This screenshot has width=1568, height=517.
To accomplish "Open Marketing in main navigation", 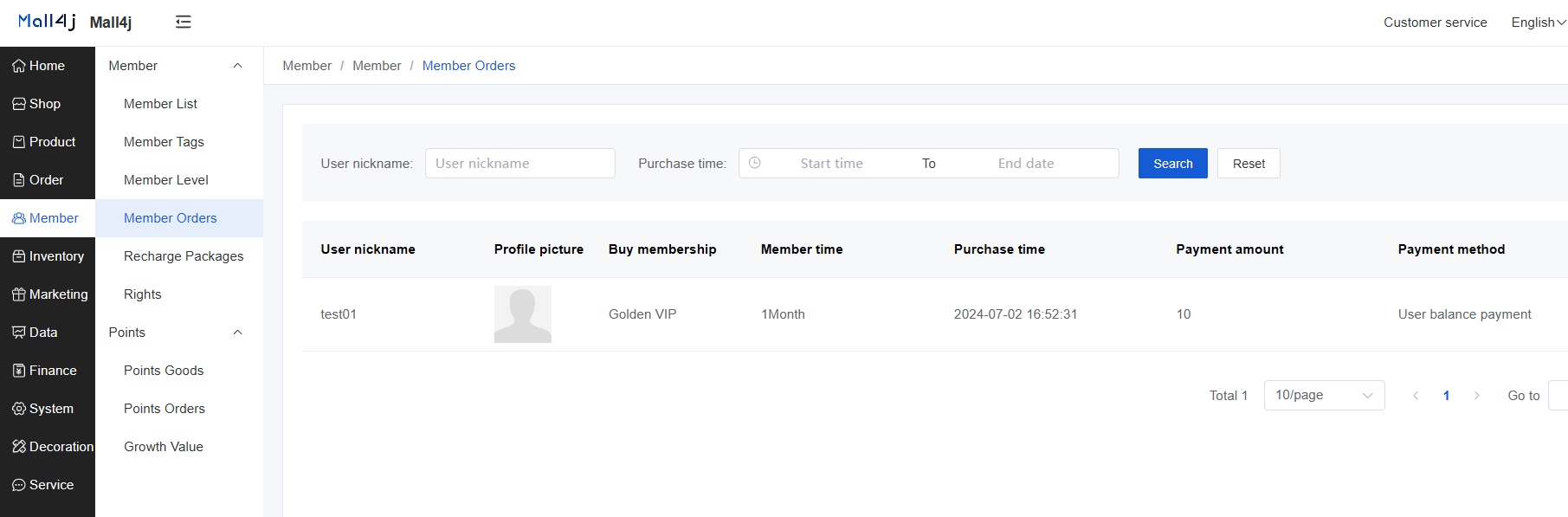I will pos(48,294).
